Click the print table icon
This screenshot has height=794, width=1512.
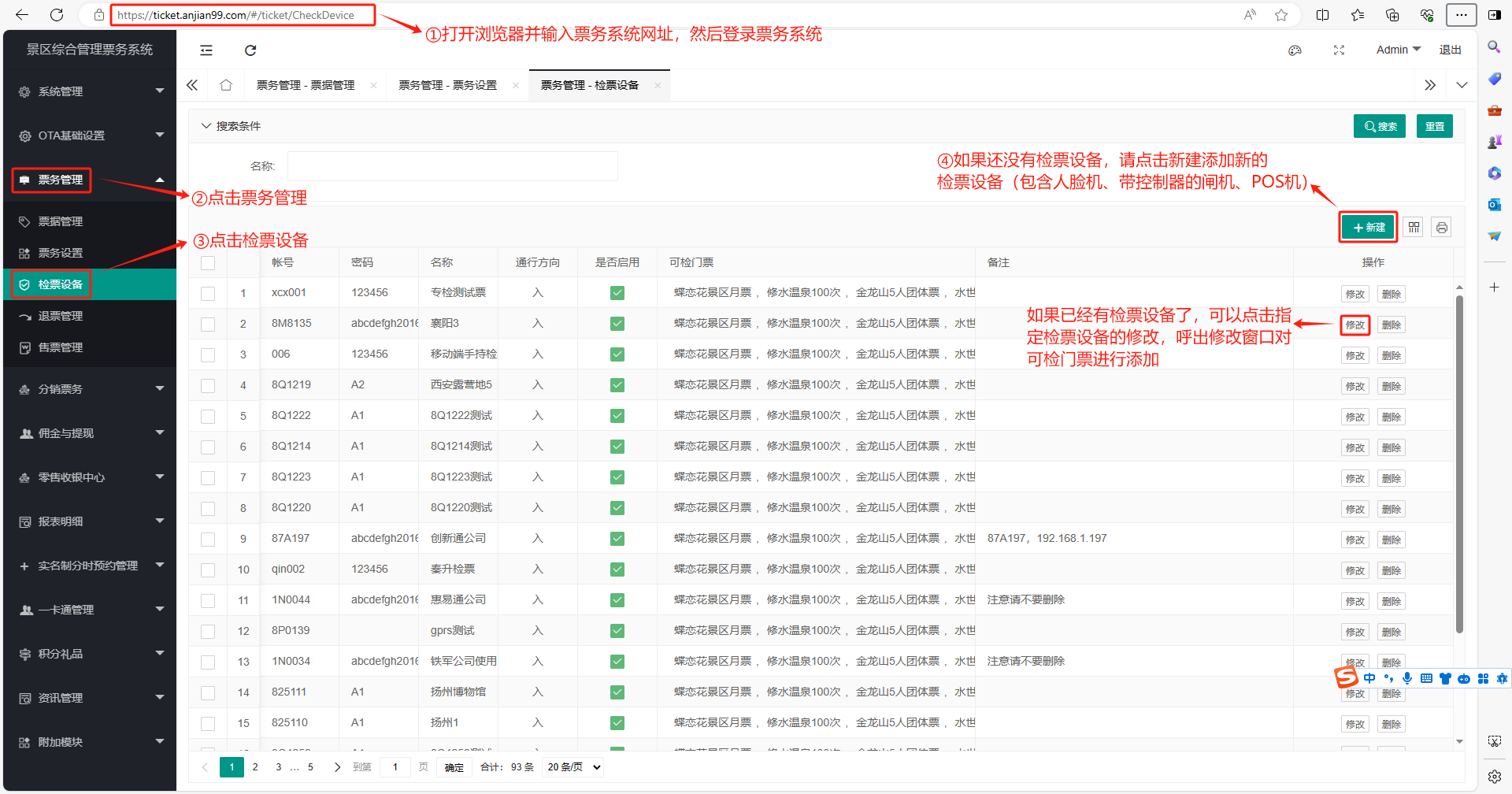click(1442, 228)
